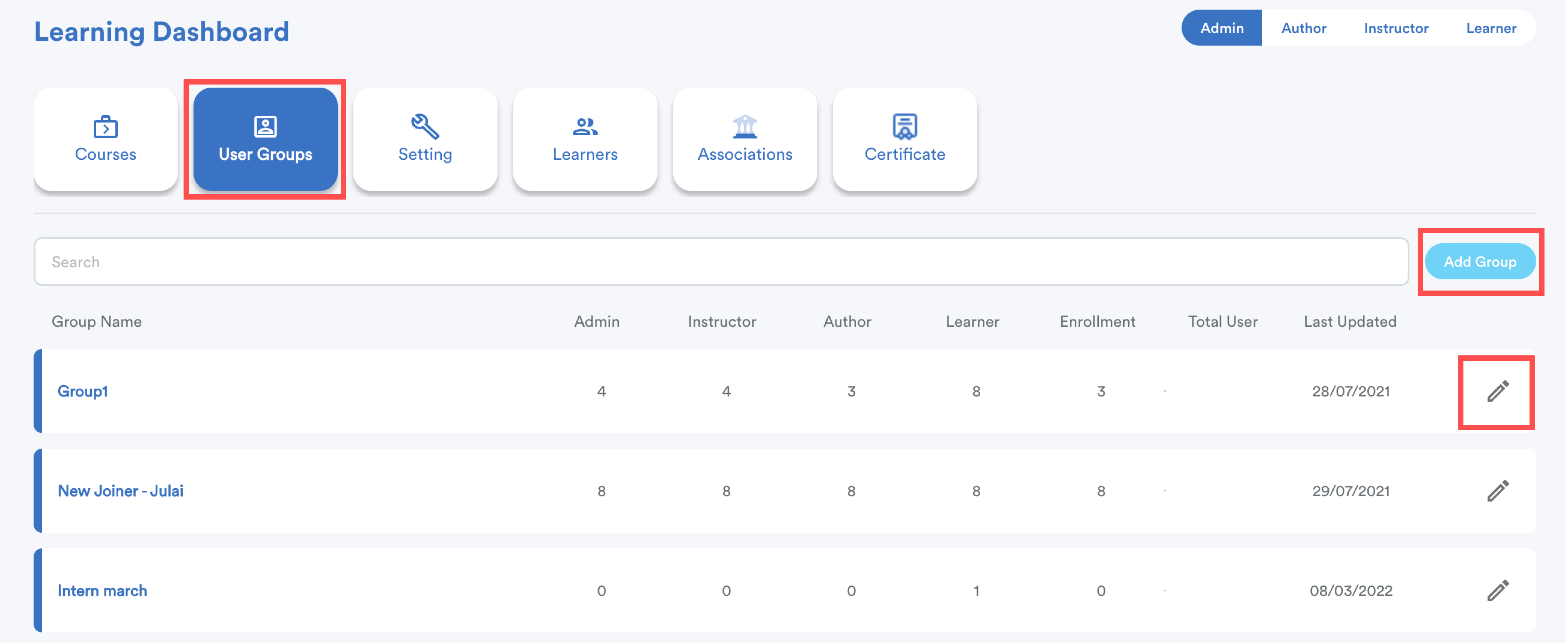Open the New Joiner - Julai link
1568x643 pixels.
[x=120, y=491]
